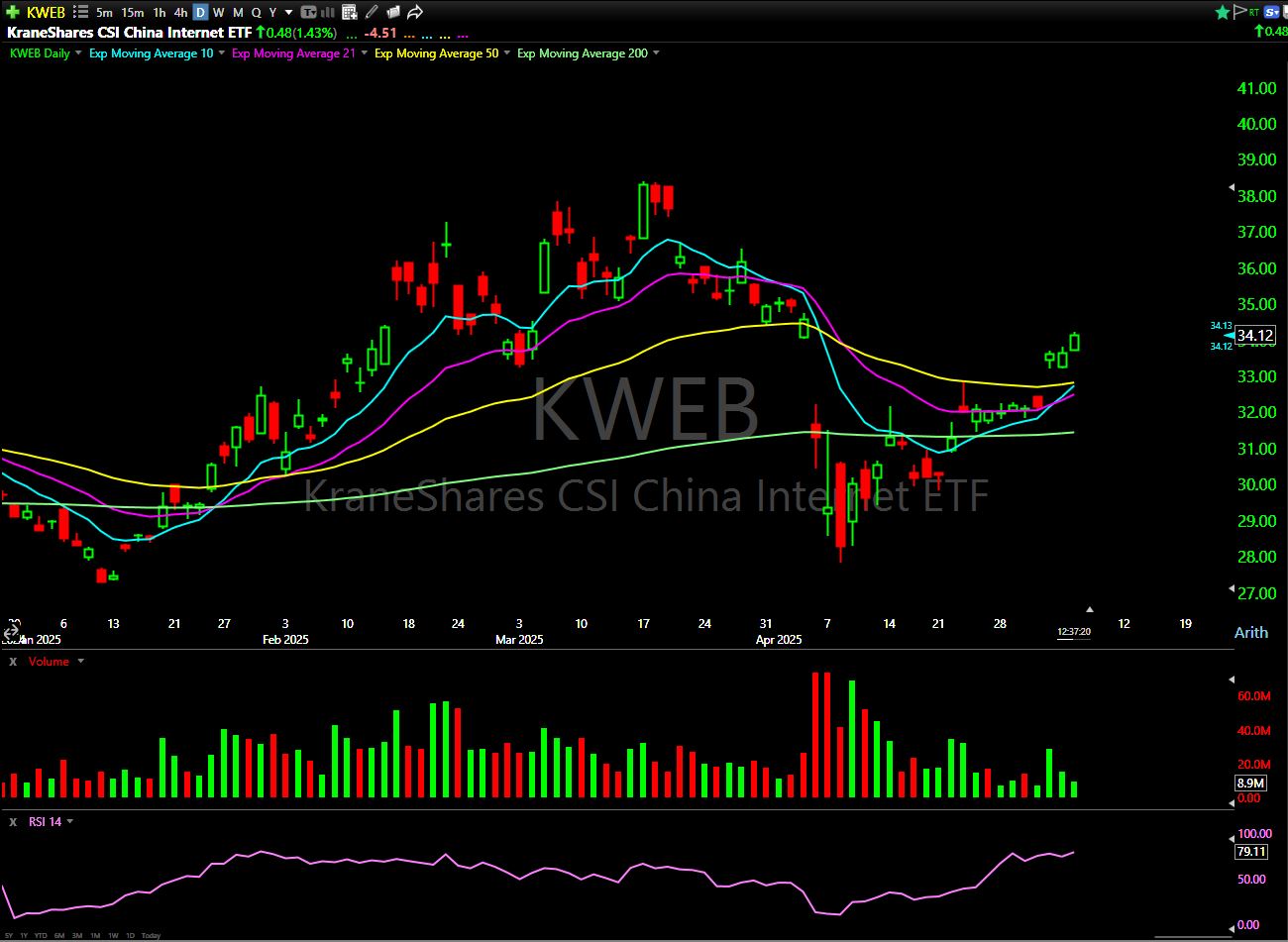
Task: Toggle the green favorite star
Action: click(1223, 12)
